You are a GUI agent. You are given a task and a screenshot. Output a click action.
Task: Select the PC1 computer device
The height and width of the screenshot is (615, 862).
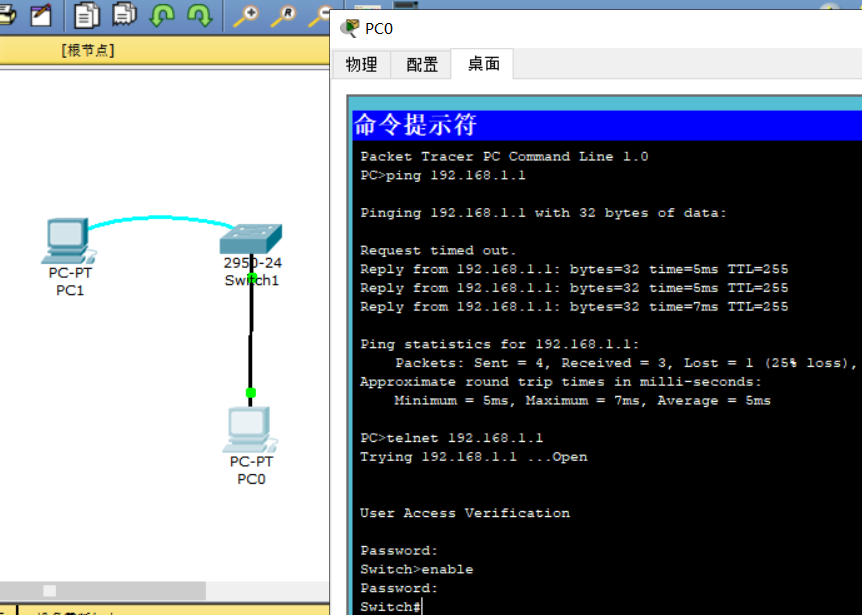(x=69, y=241)
